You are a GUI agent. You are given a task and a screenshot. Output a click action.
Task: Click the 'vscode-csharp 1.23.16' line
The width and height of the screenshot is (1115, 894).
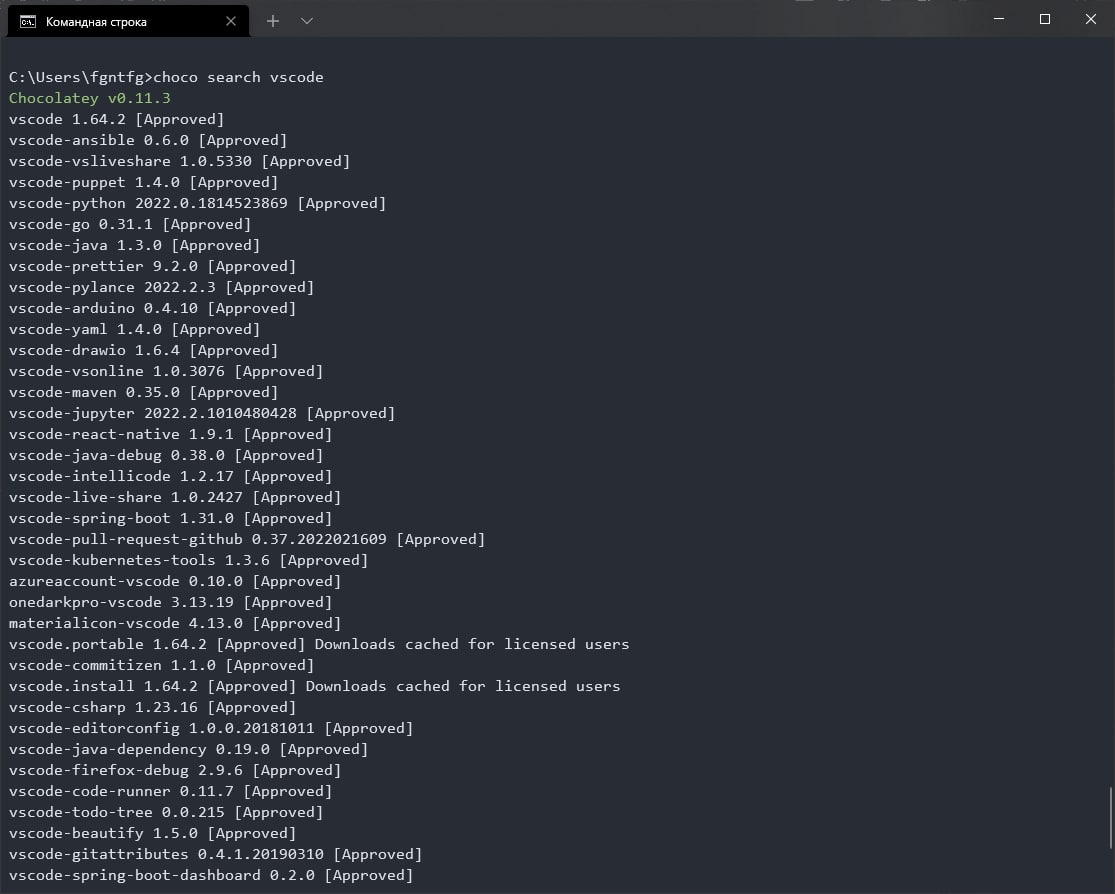152,707
